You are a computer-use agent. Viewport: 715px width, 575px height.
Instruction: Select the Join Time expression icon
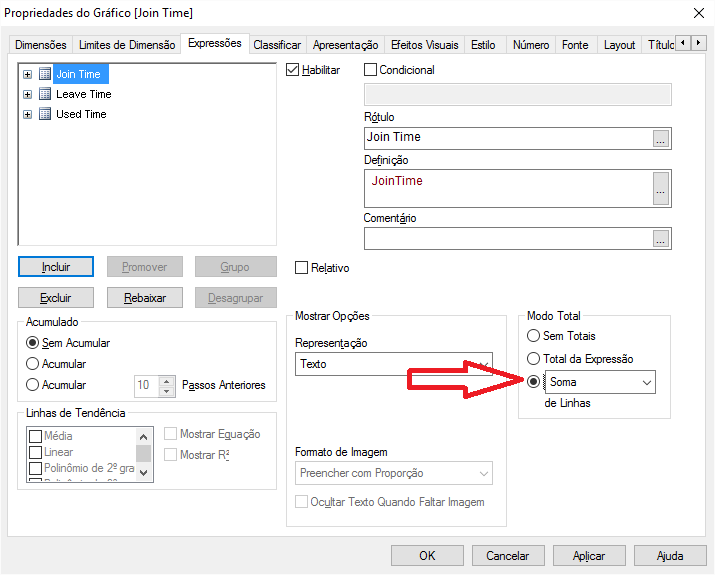click(x=44, y=74)
